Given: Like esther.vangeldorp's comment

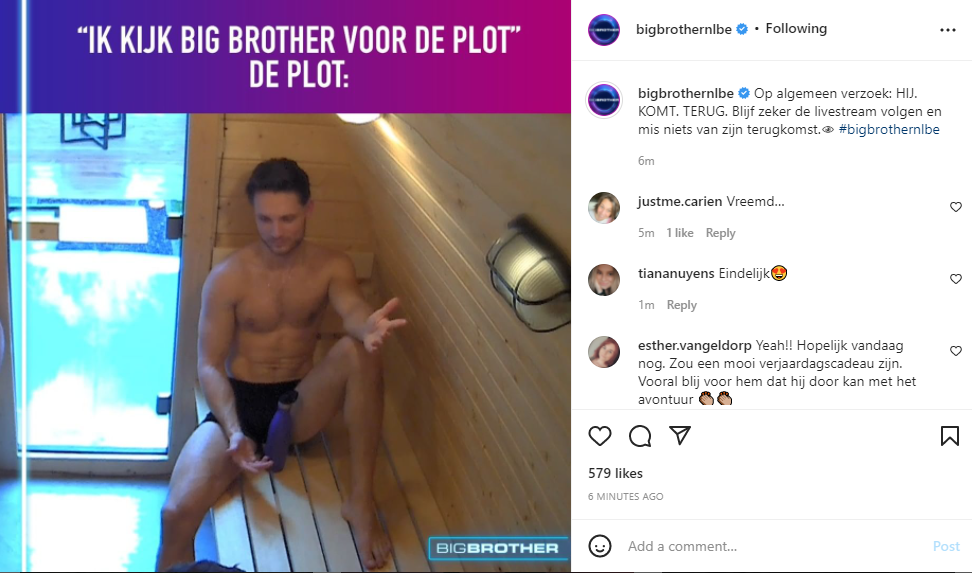Looking at the screenshot, I should click(x=956, y=350).
